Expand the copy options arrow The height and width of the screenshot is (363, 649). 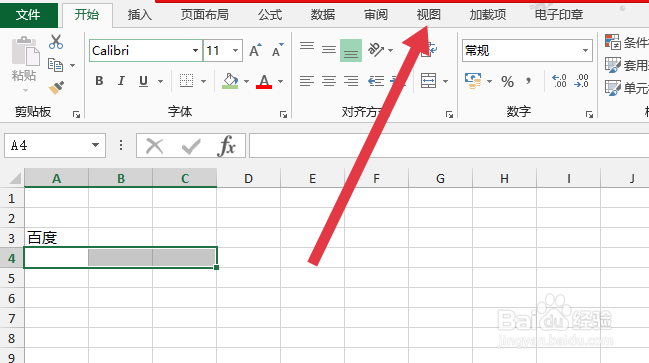coord(72,65)
